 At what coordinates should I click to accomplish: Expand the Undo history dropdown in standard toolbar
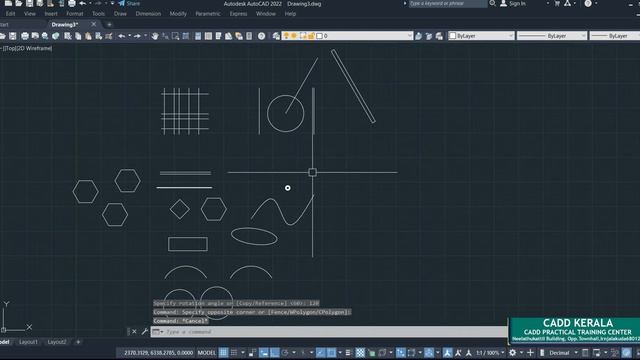[129, 36]
